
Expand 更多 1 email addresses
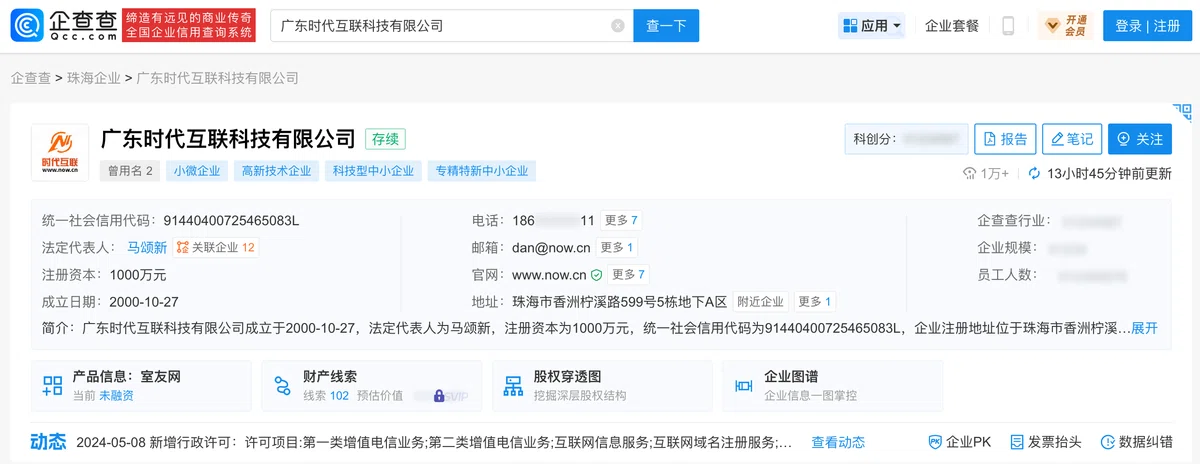pyautogui.click(x=617, y=247)
